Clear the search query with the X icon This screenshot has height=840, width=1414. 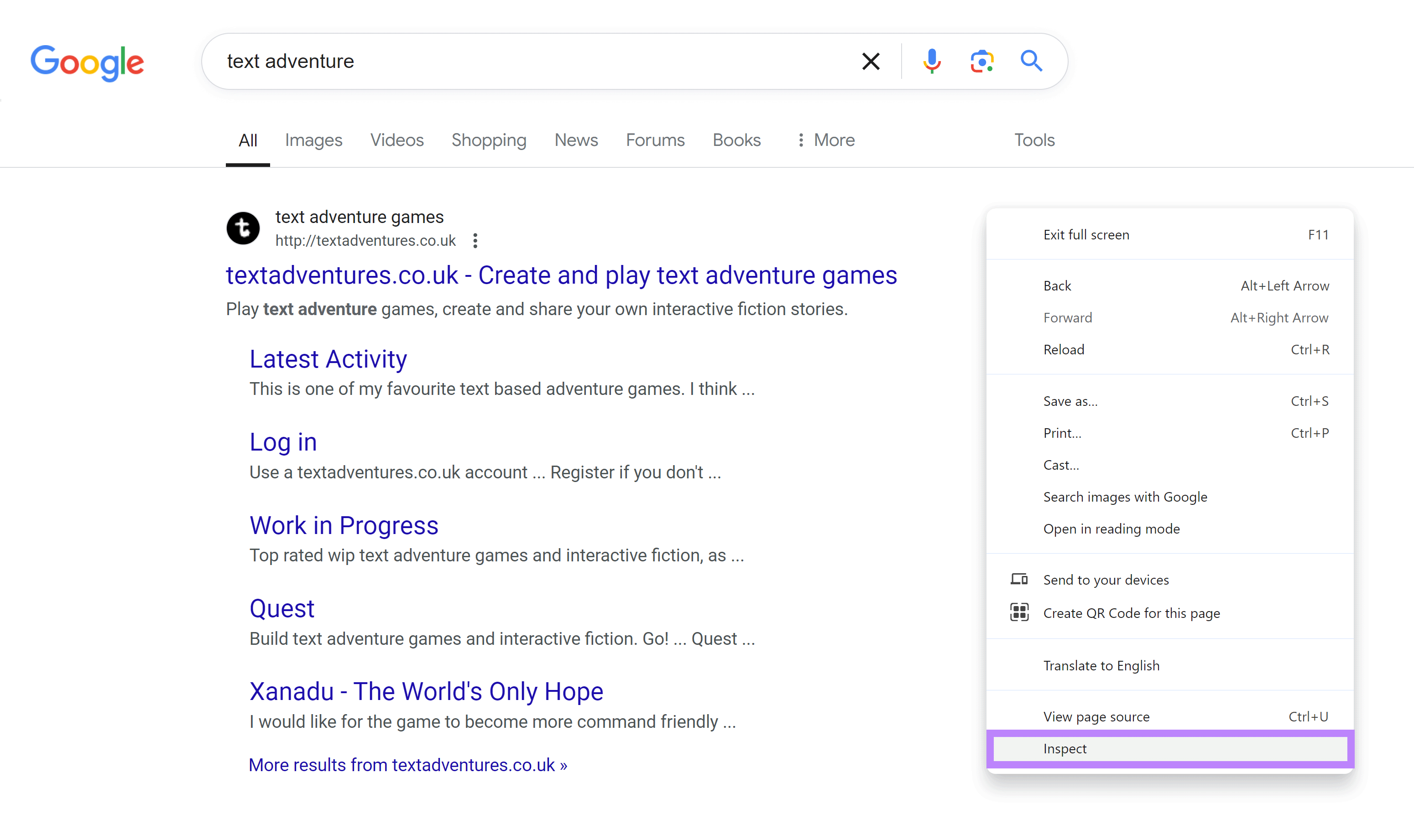coord(871,61)
